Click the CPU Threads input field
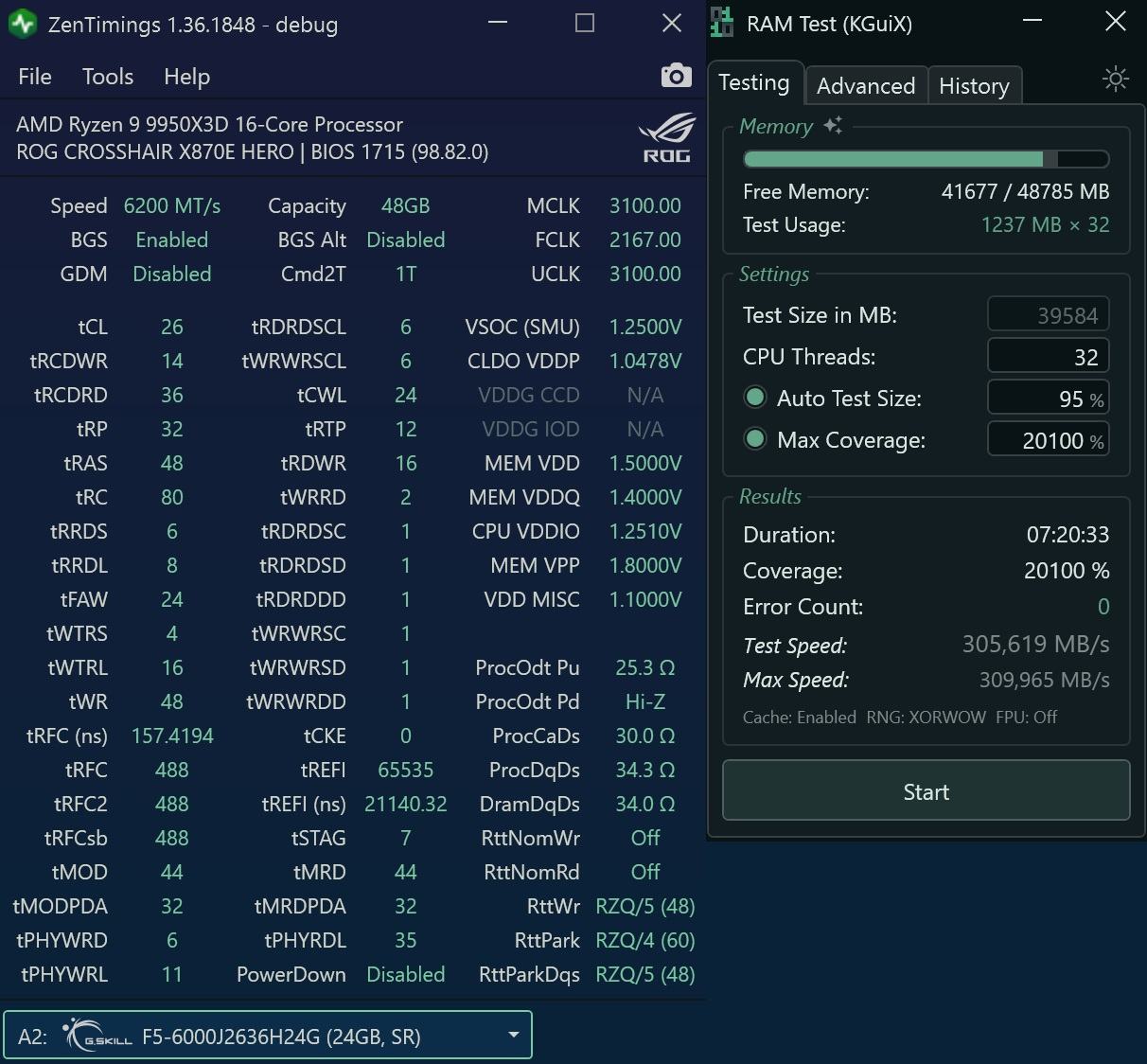This screenshot has width=1147, height=1064. point(1049,357)
